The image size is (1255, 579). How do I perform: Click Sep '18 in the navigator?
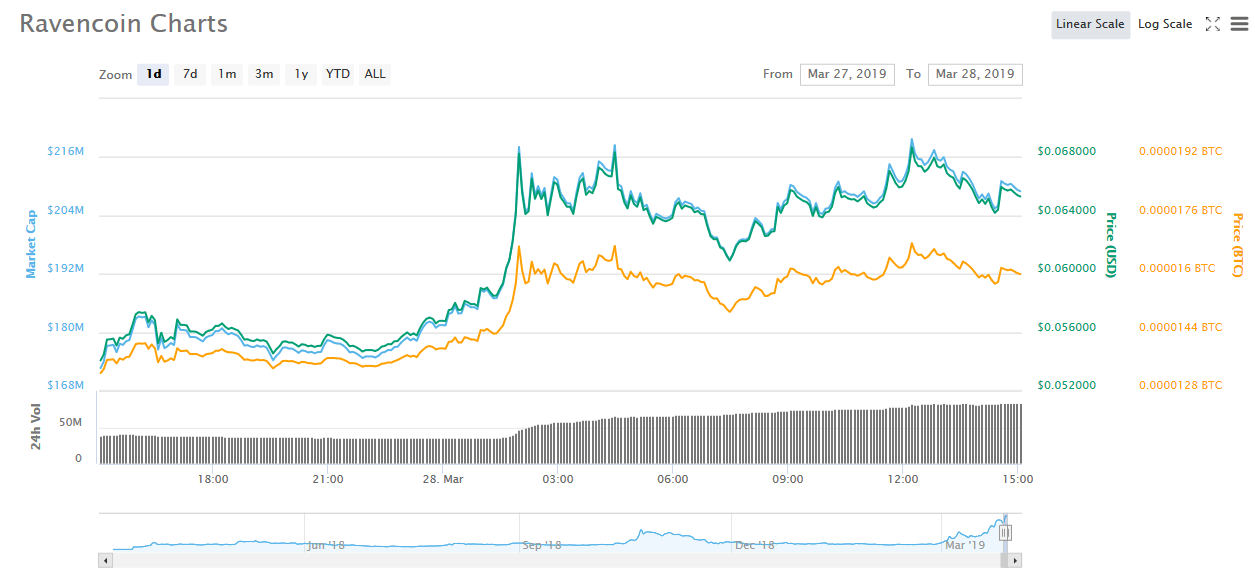click(541, 546)
